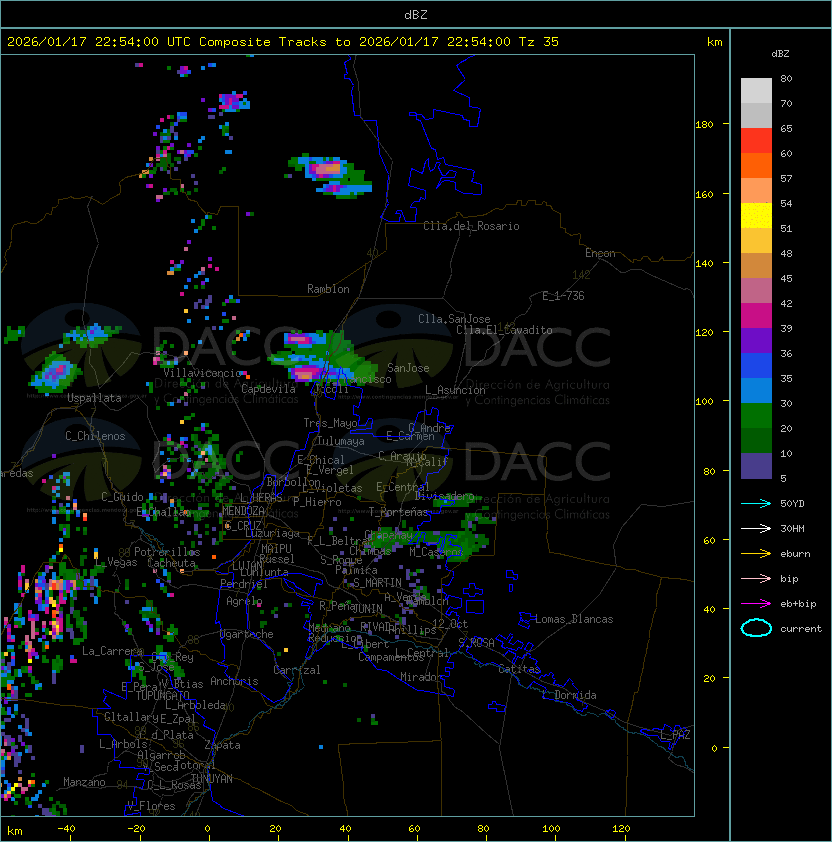Click the 'Catitas' place label
This screenshot has height=842, width=832.
(x=519, y=669)
